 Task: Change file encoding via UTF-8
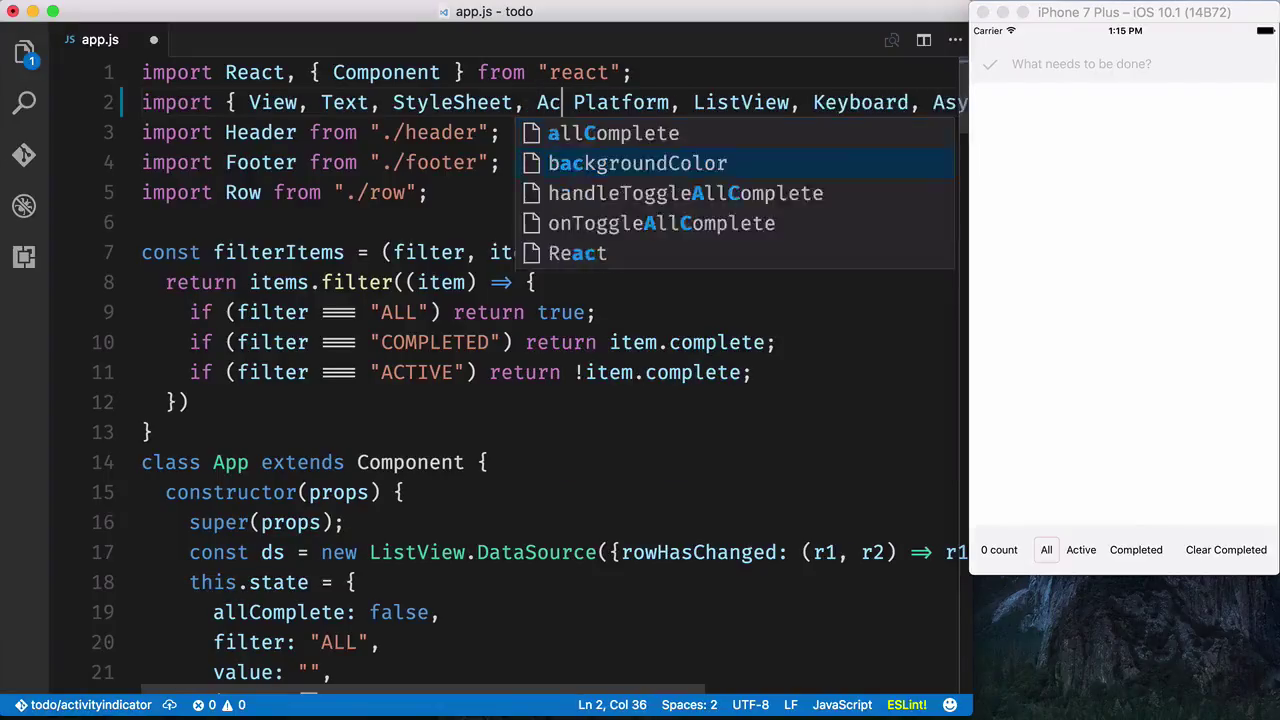751,705
